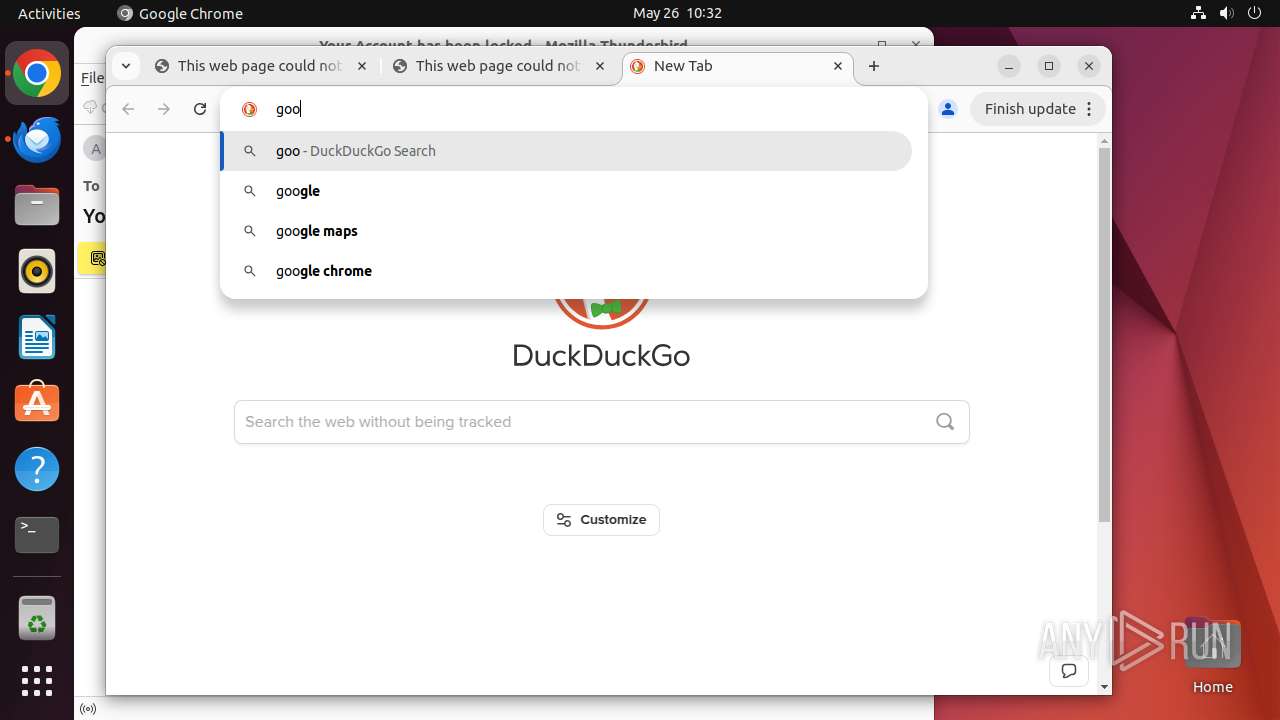
Task: Close the first 'This web page could not' tab
Action: point(362,66)
